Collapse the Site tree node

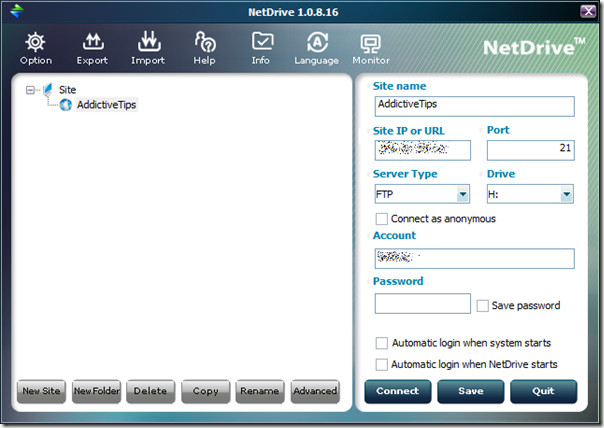pyautogui.click(x=30, y=90)
